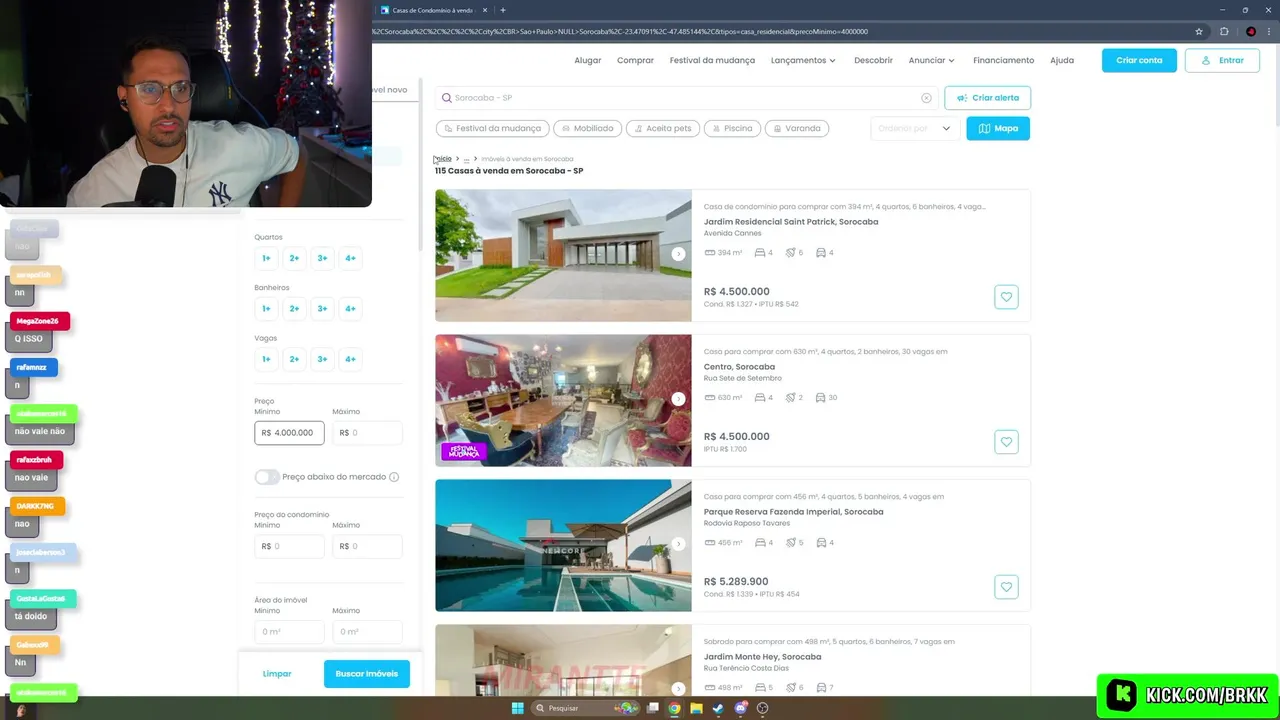The height and width of the screenshot is (720, 1280).
Task: Expand the breadcrumb ellipsis
Action: click(x=466, y=159)
